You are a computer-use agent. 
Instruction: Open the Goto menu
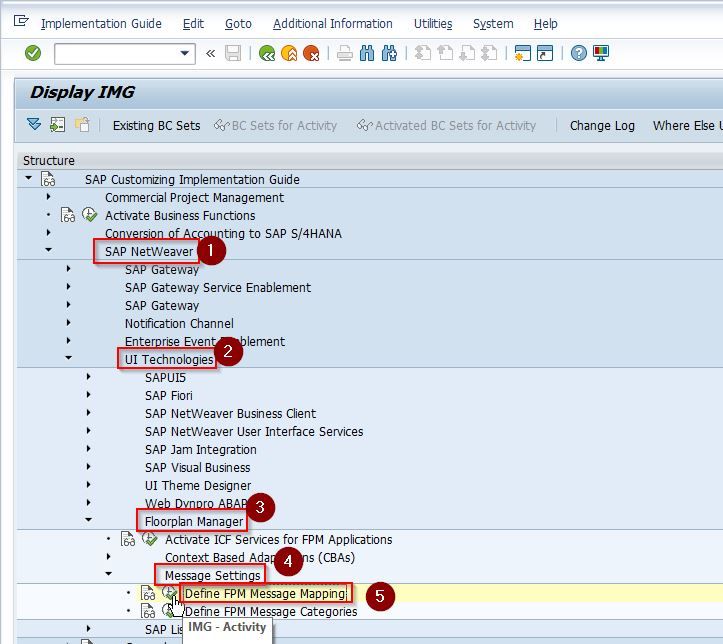[x=238, y=24]
